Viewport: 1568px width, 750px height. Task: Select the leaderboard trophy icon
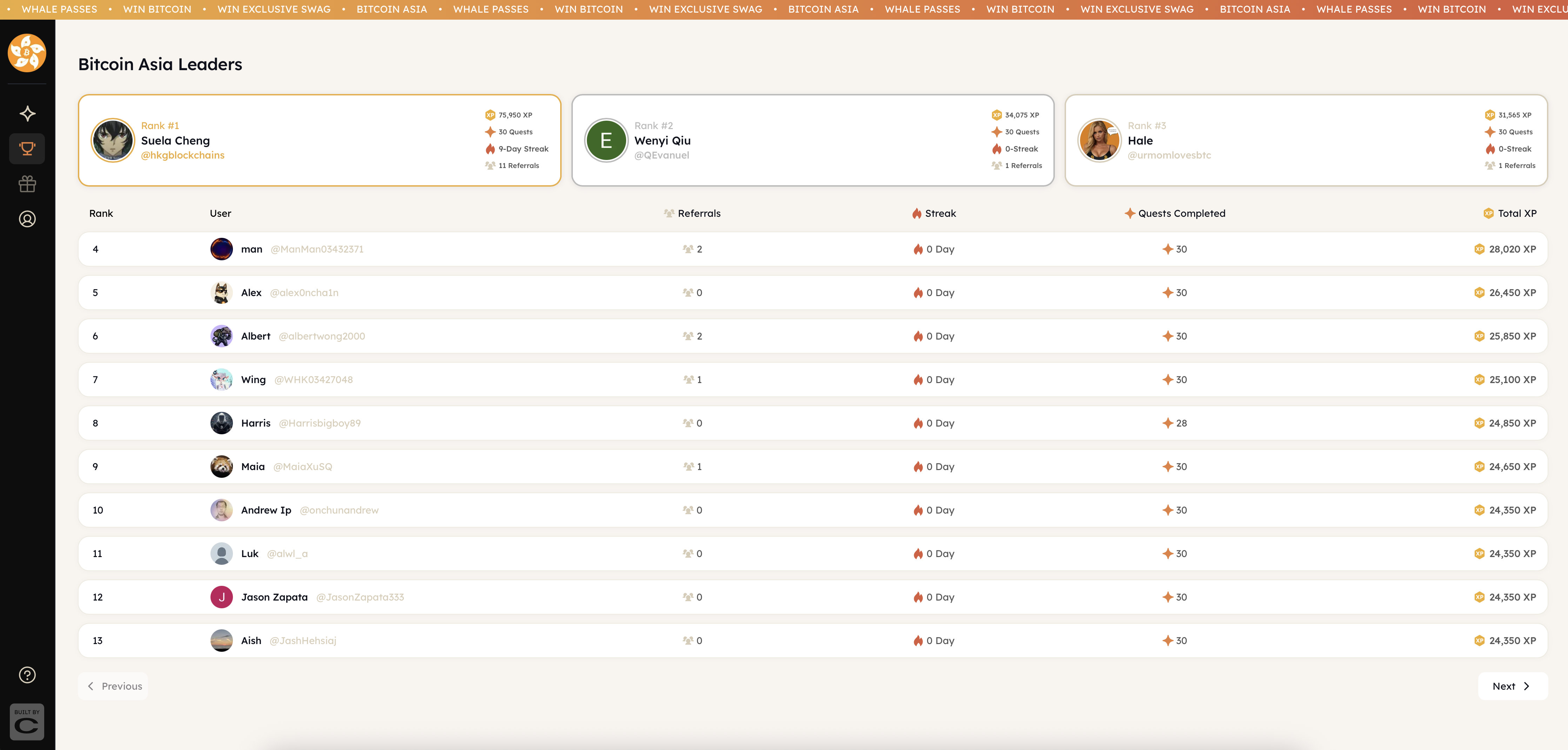click(x=27, y=148)
